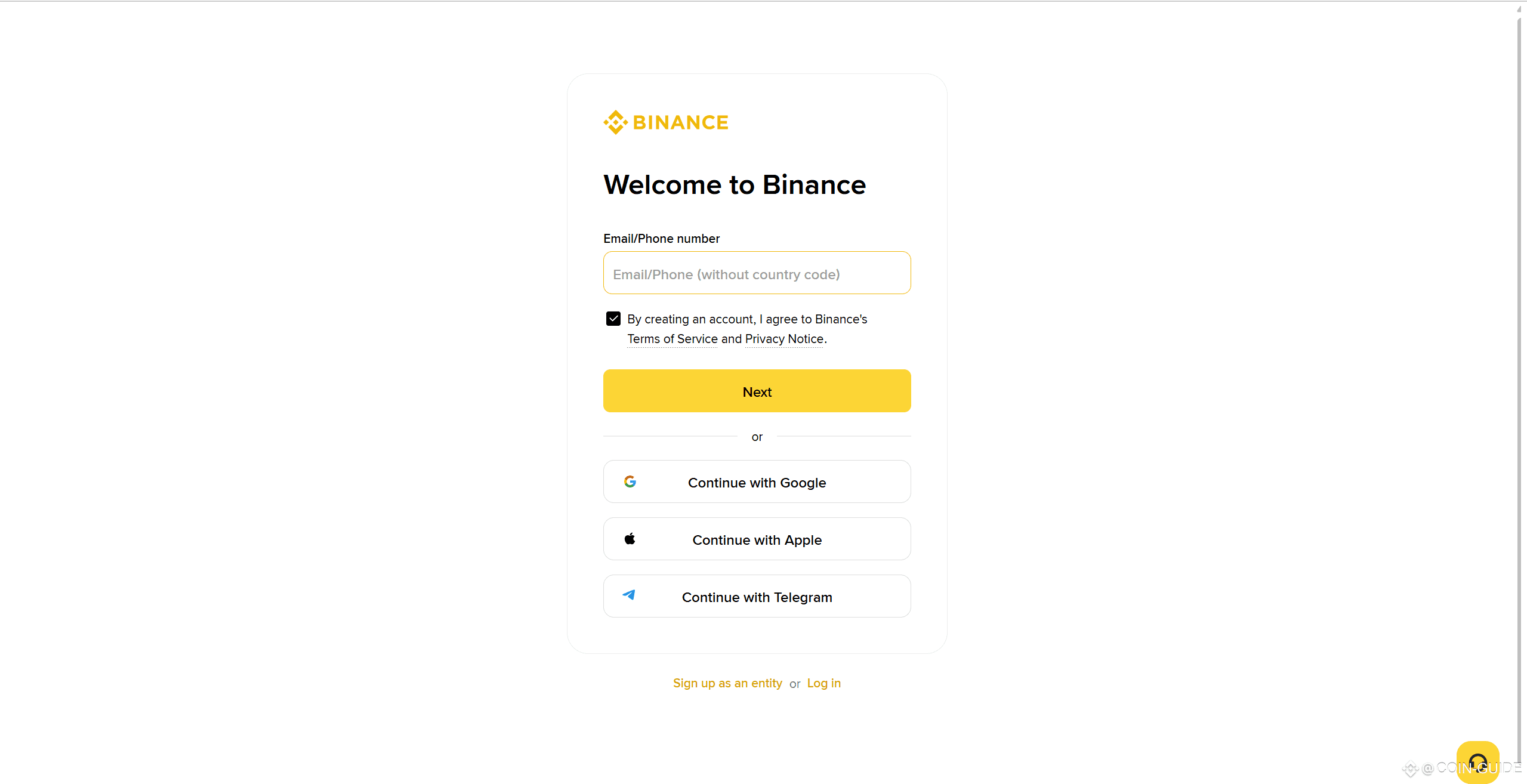
Task: Open the support chat headset icon
Action: click(1477, 763)
